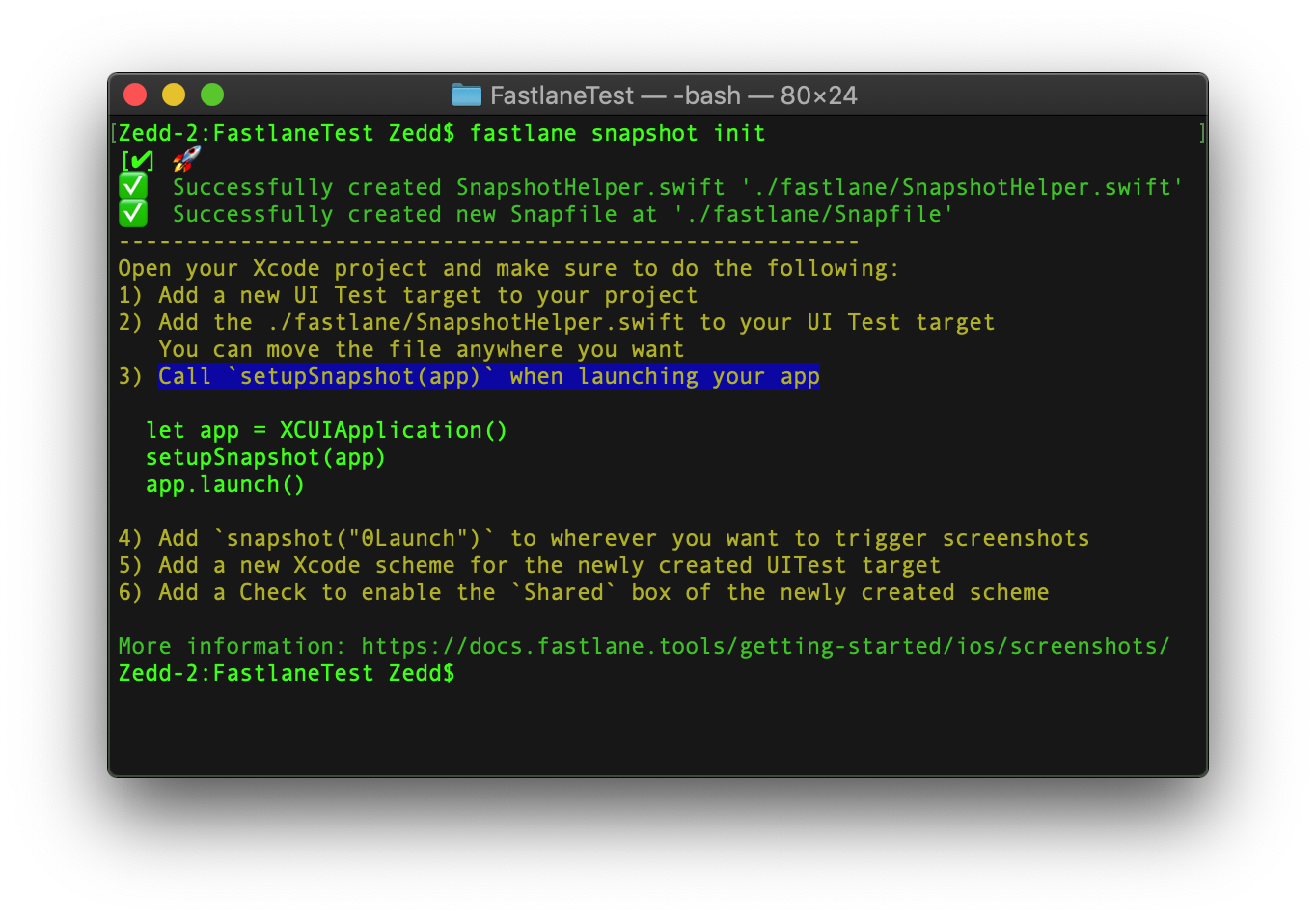Click the command 'fastlane snapshot init'
1316x920 pixels.
[x=617, y=133]
